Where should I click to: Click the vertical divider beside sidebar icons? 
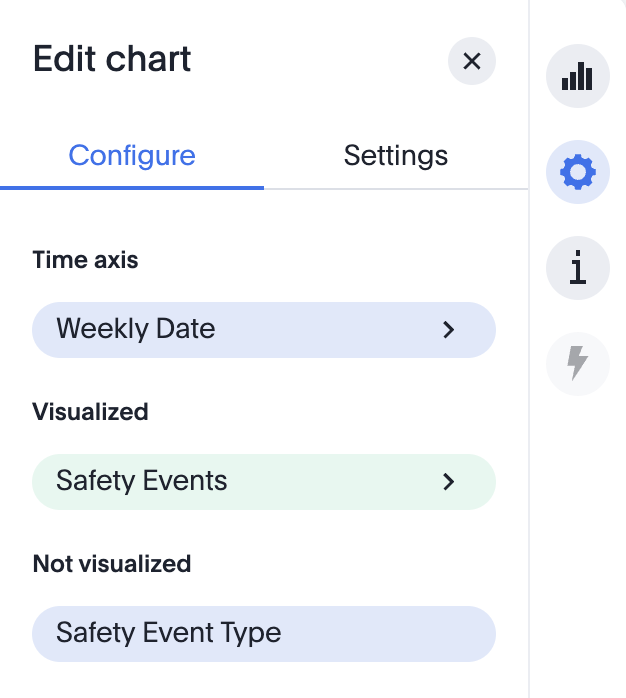point(529,400)
